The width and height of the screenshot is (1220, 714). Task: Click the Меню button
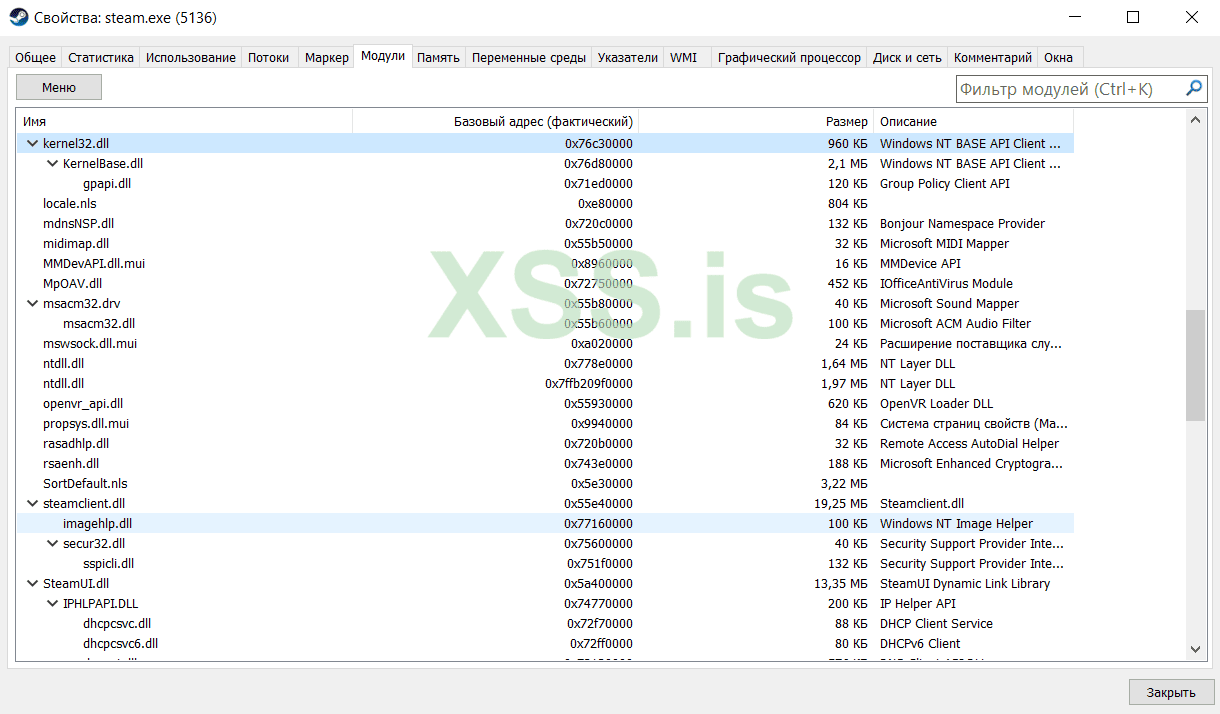pos(59,88)
